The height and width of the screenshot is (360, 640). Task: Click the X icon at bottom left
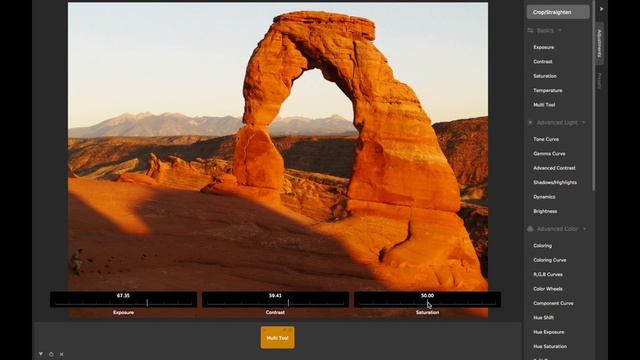(x=62, y=354)
